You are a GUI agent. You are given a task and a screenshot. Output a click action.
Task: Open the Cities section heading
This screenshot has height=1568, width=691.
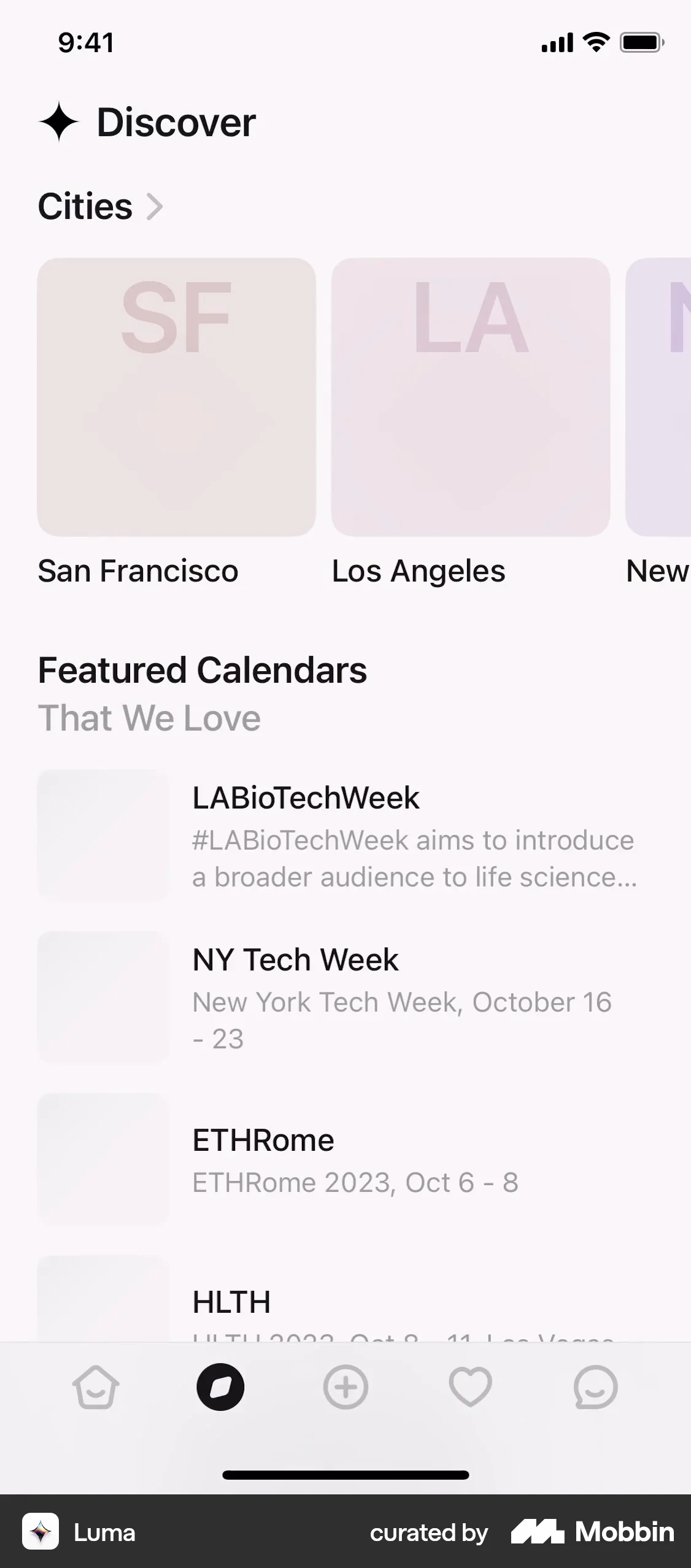pyautogui.click(x=85, y=206)
